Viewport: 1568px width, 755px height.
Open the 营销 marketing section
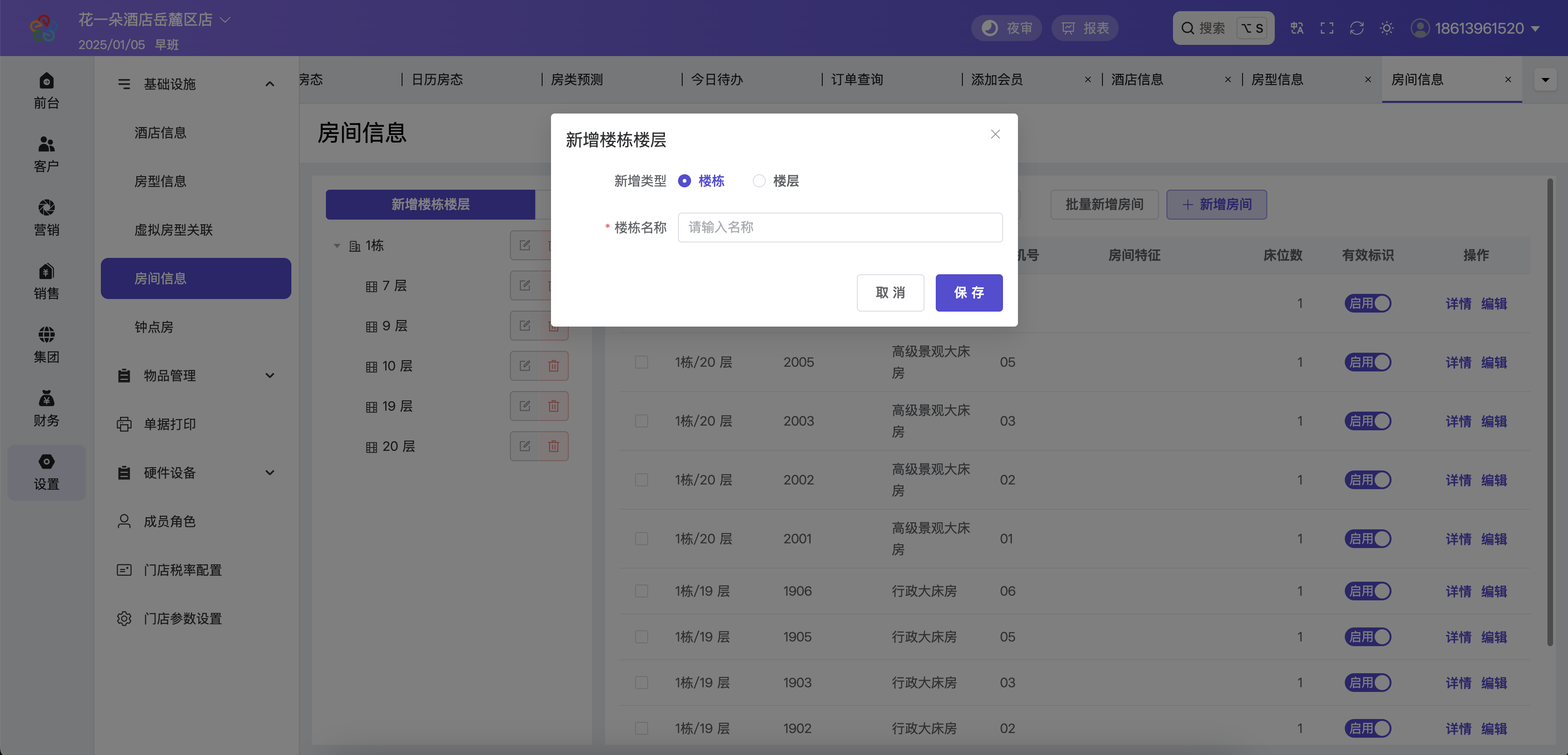coord(46,218)
